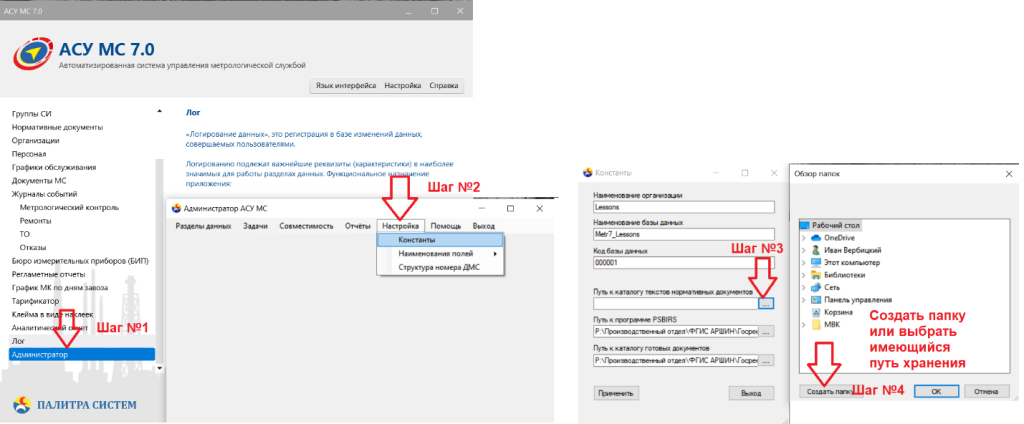Expand Сеть node
Viewport: 1024px width, 424px height.
[x=803, y=287]
